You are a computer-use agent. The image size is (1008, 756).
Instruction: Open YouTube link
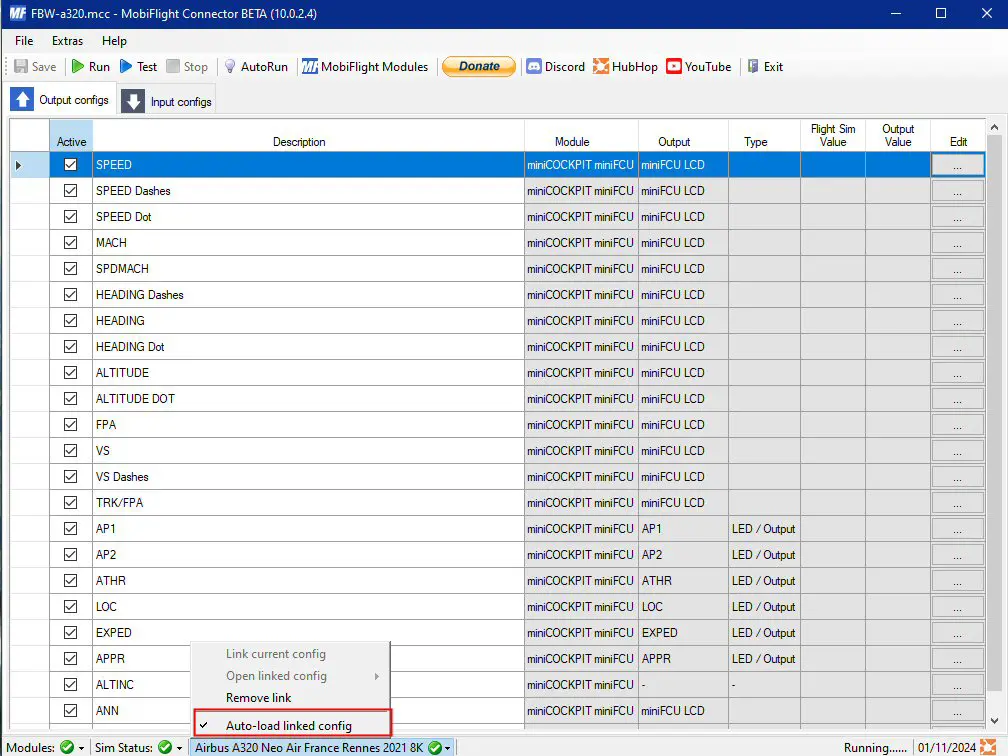click(699, 66)
